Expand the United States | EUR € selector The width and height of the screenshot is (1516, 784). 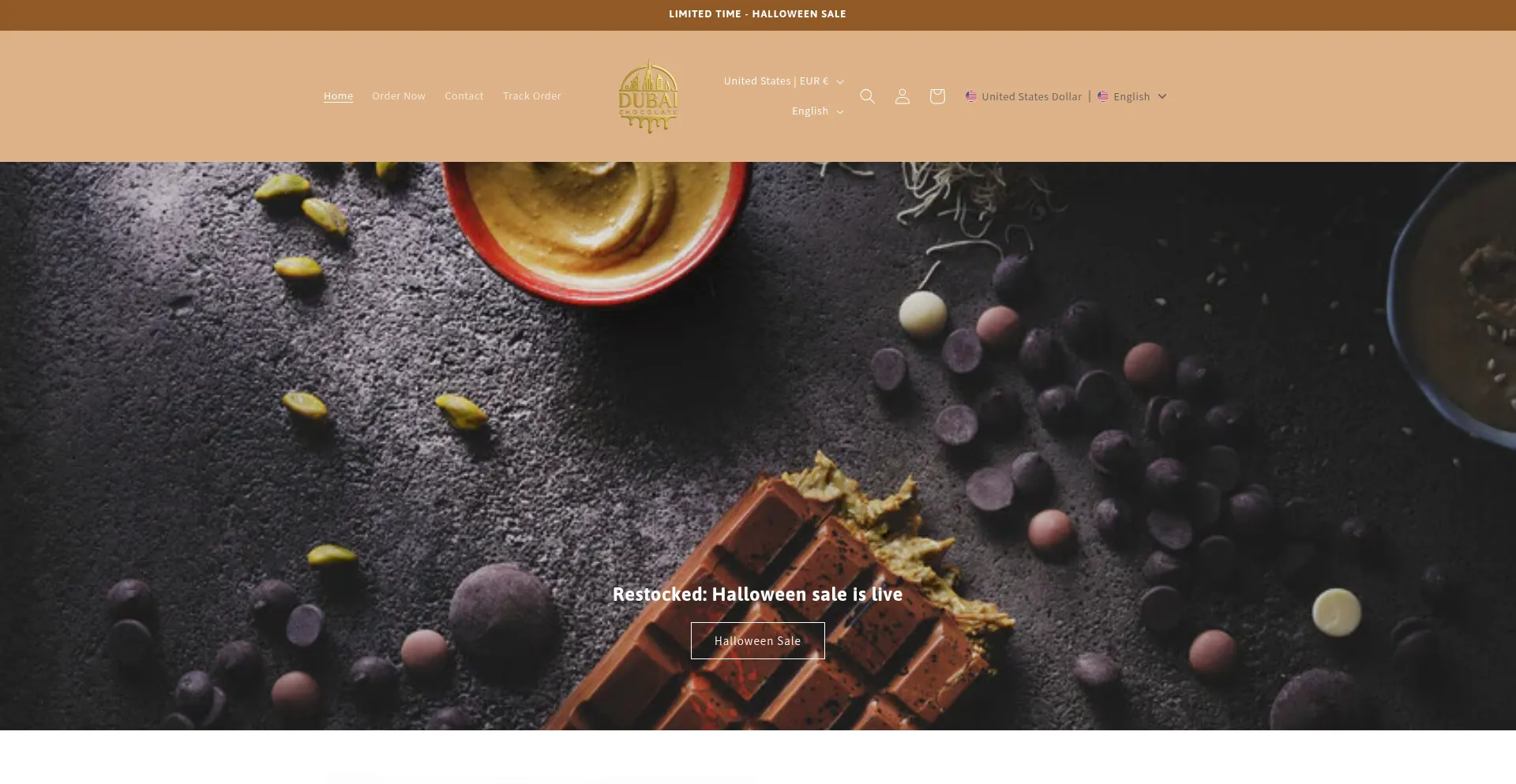(783, 81)
